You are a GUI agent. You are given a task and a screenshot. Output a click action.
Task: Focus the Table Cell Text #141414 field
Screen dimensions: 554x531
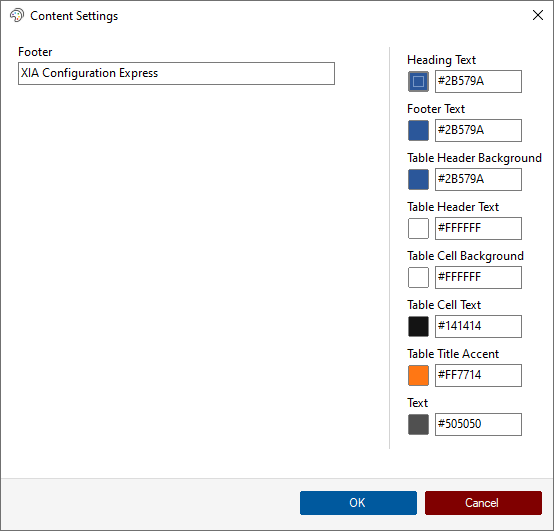[x=478, y=326]
